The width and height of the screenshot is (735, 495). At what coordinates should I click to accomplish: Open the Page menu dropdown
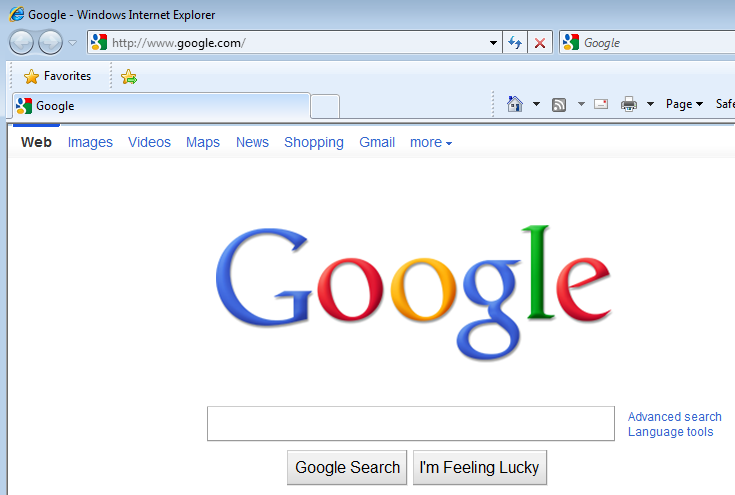click(x=684, y=104)
